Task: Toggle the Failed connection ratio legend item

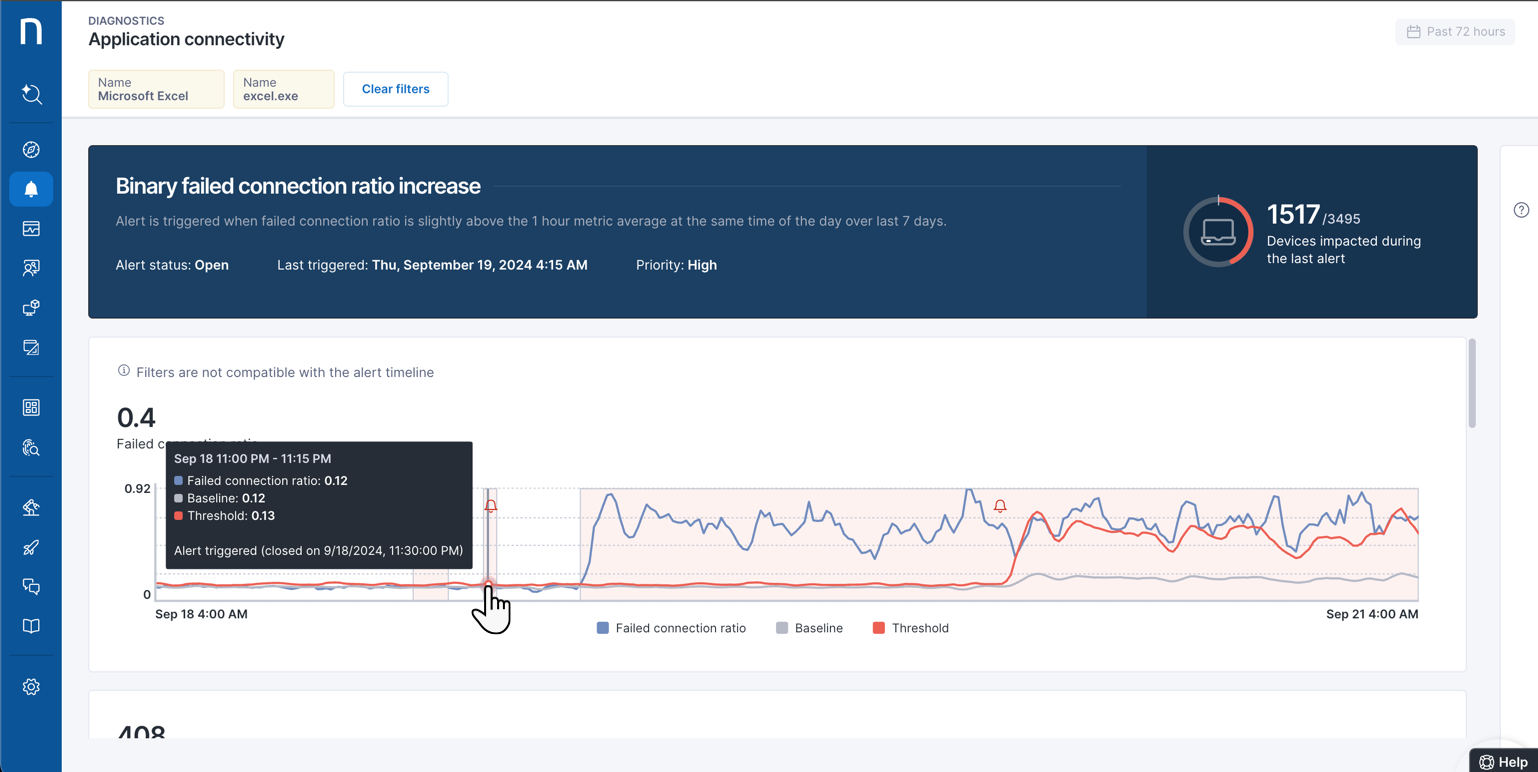Action: (671, 628)
